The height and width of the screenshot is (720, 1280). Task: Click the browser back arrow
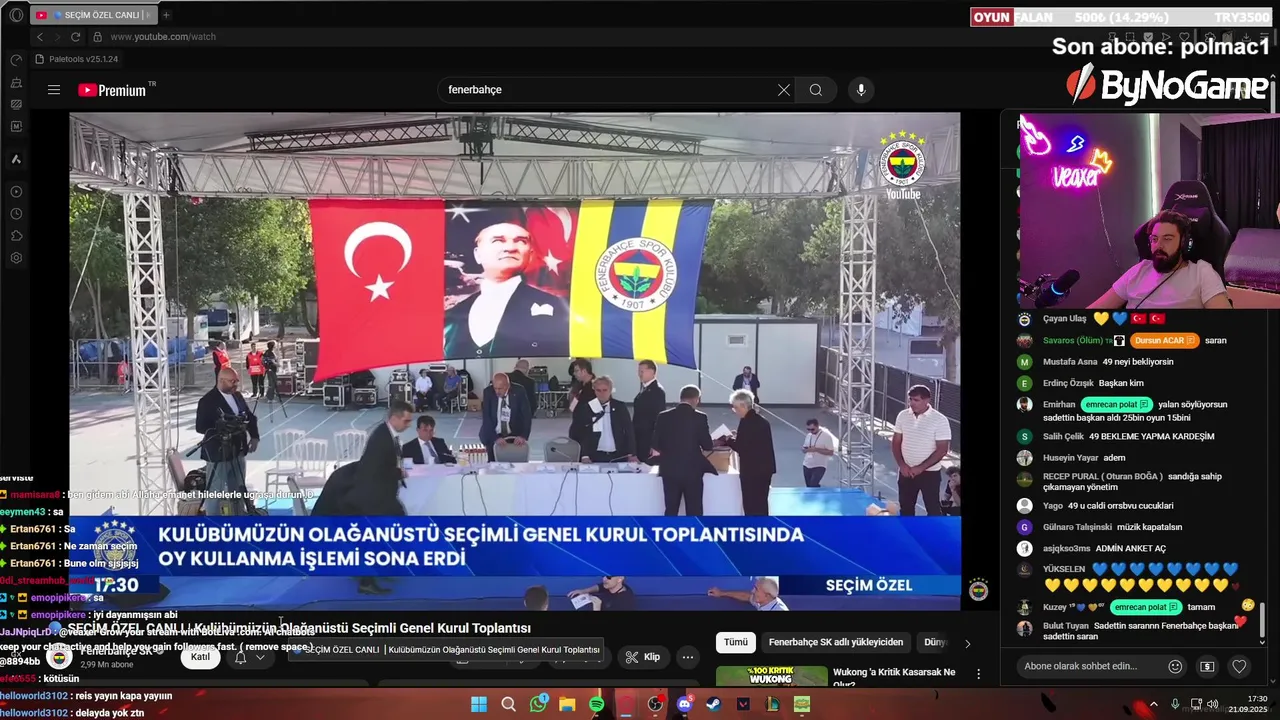[40, 37]
